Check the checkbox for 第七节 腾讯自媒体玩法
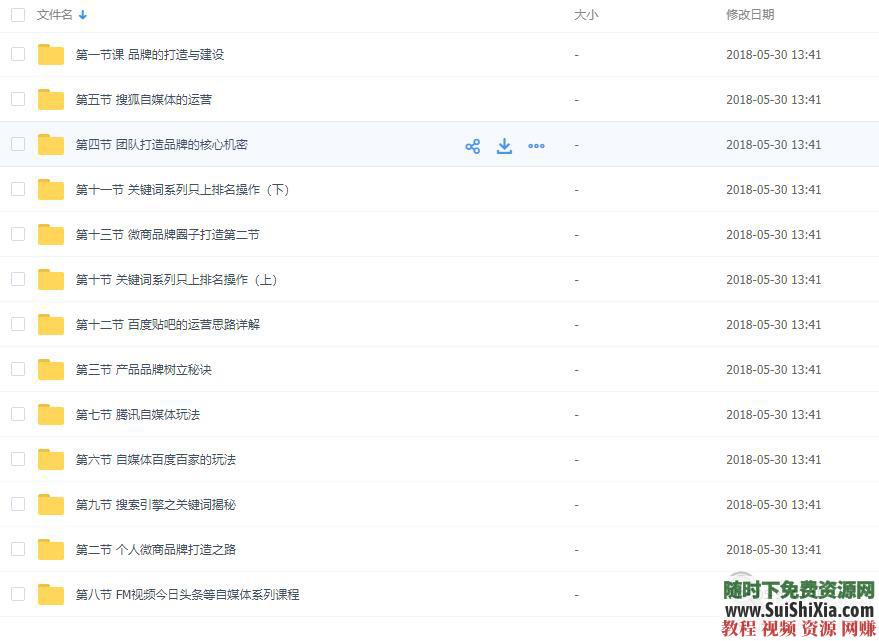 [17, 415]
